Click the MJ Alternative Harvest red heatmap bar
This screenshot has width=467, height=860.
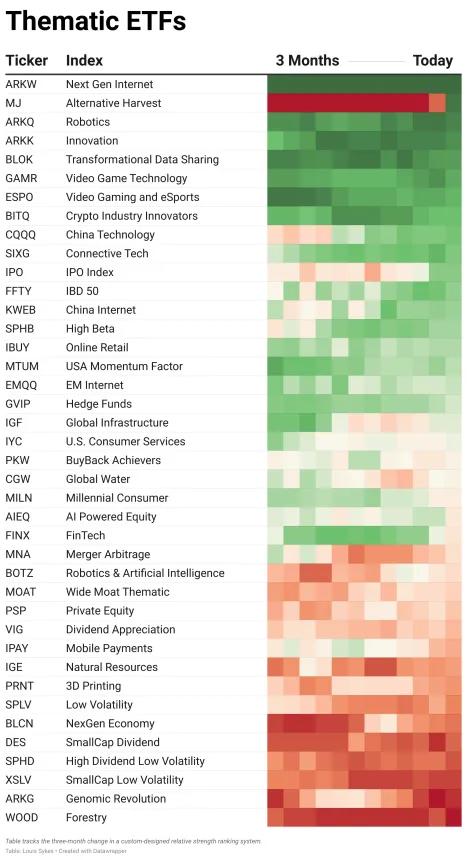point(348,103)
